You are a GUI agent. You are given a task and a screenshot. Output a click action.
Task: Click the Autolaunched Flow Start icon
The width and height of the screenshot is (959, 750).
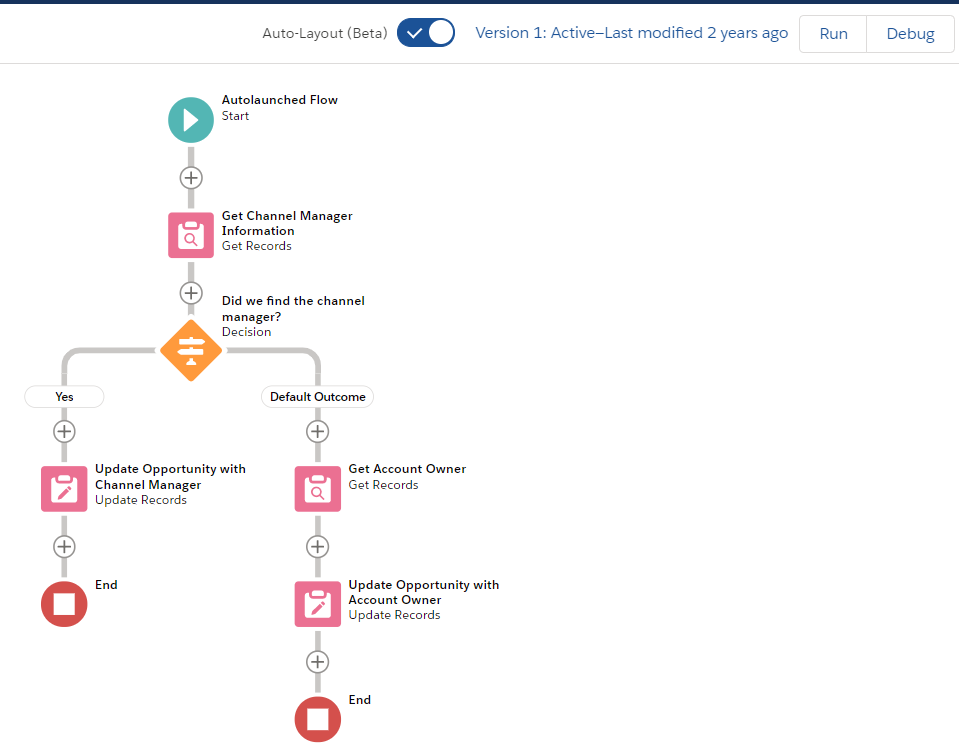click(191, 120)
